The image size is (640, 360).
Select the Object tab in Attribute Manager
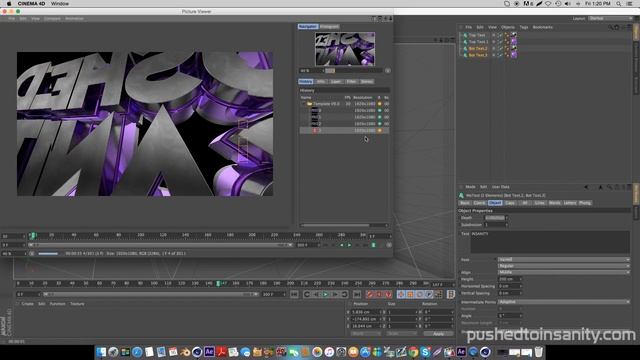[x=495, y=203]
